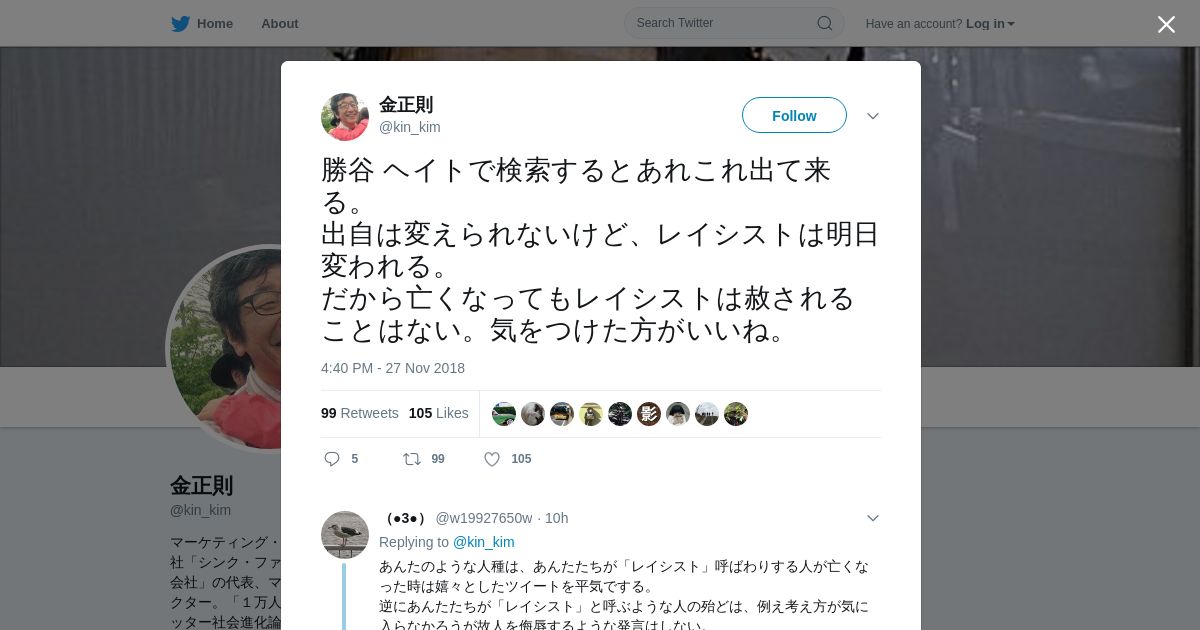Viewport: 1200px width, 630px height.
Task: Open the first liker's avatar in the row
Action: [504, 414]
